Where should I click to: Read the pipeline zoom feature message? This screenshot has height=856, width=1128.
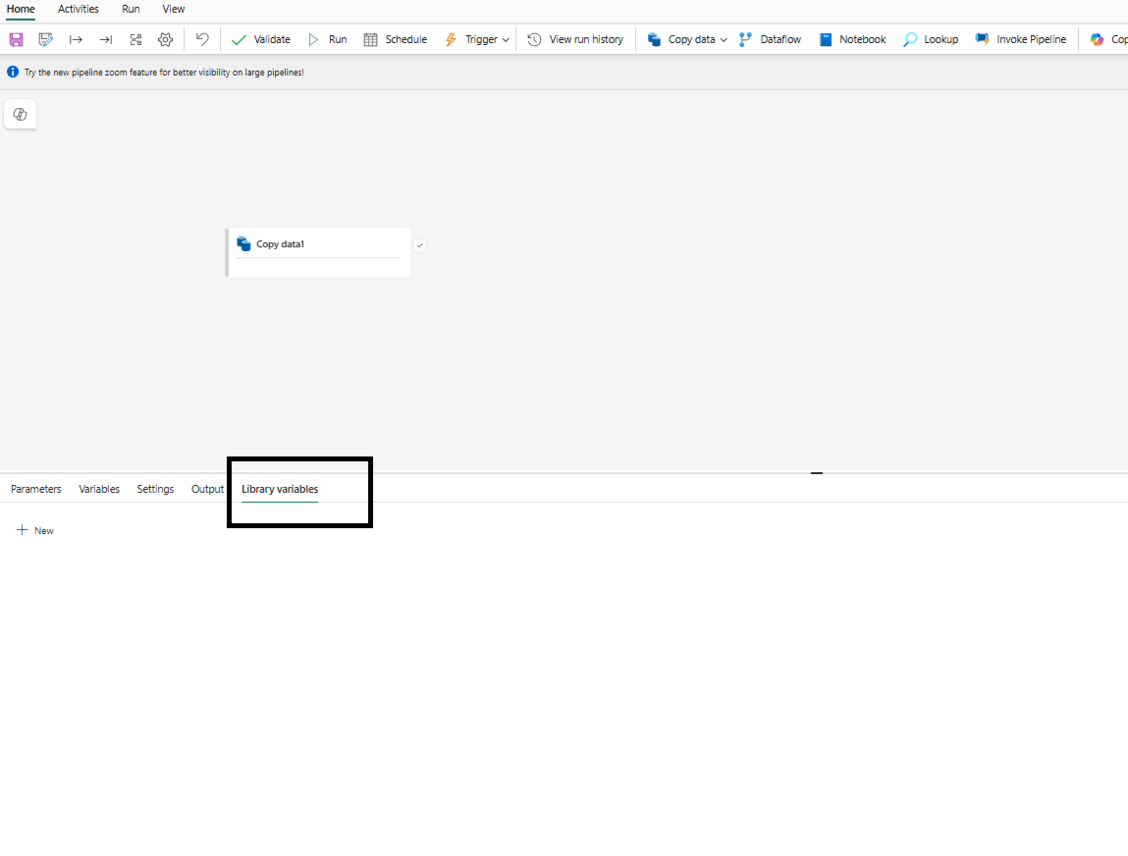(164, 73)
